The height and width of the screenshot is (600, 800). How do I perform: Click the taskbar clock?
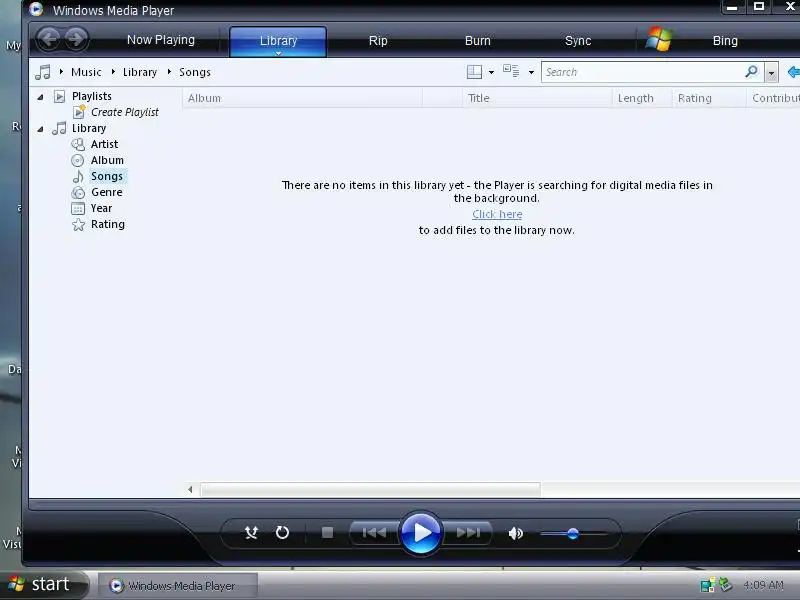[763, 585]
